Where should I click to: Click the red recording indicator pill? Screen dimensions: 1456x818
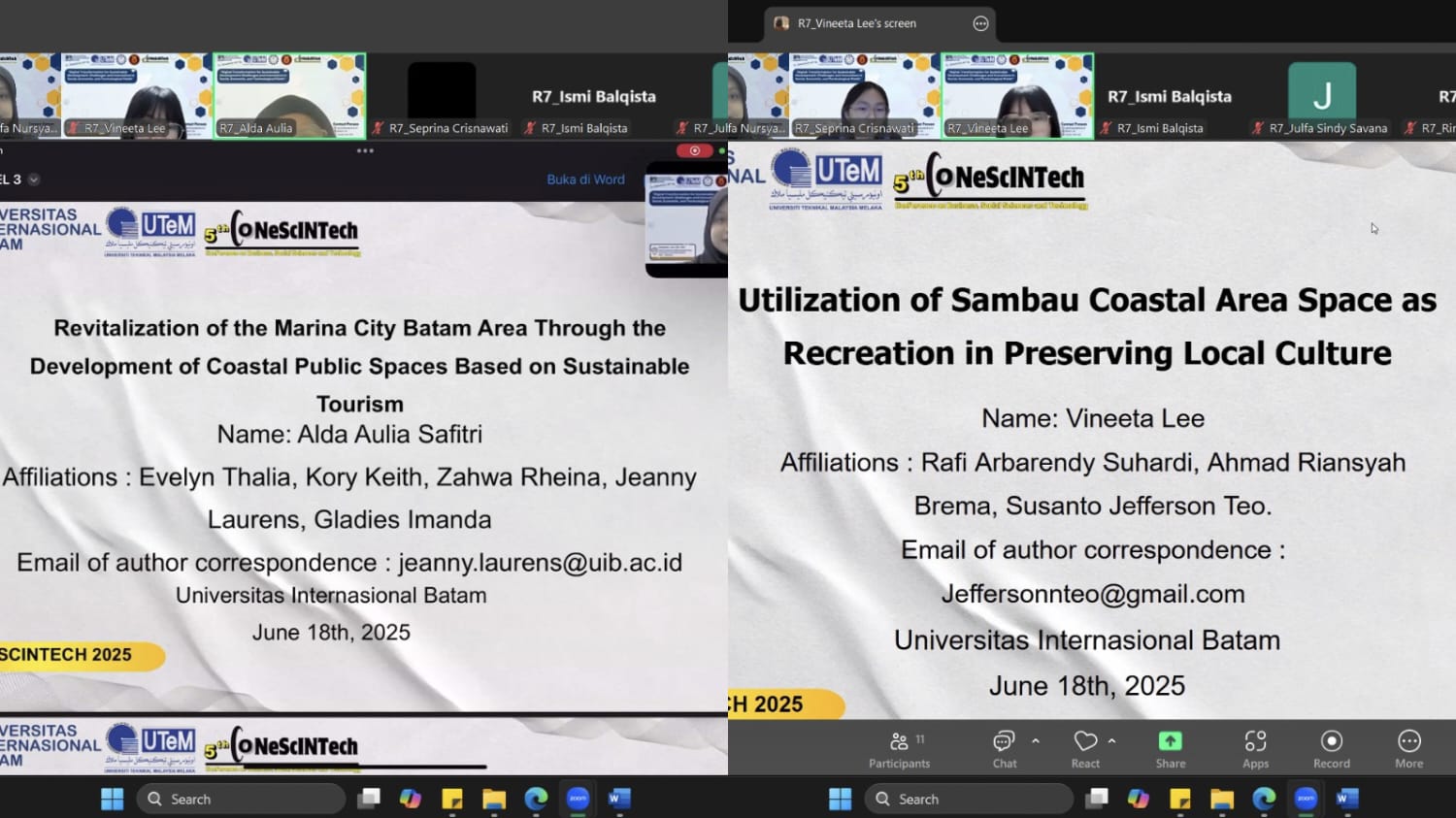(x=694, y=150)
